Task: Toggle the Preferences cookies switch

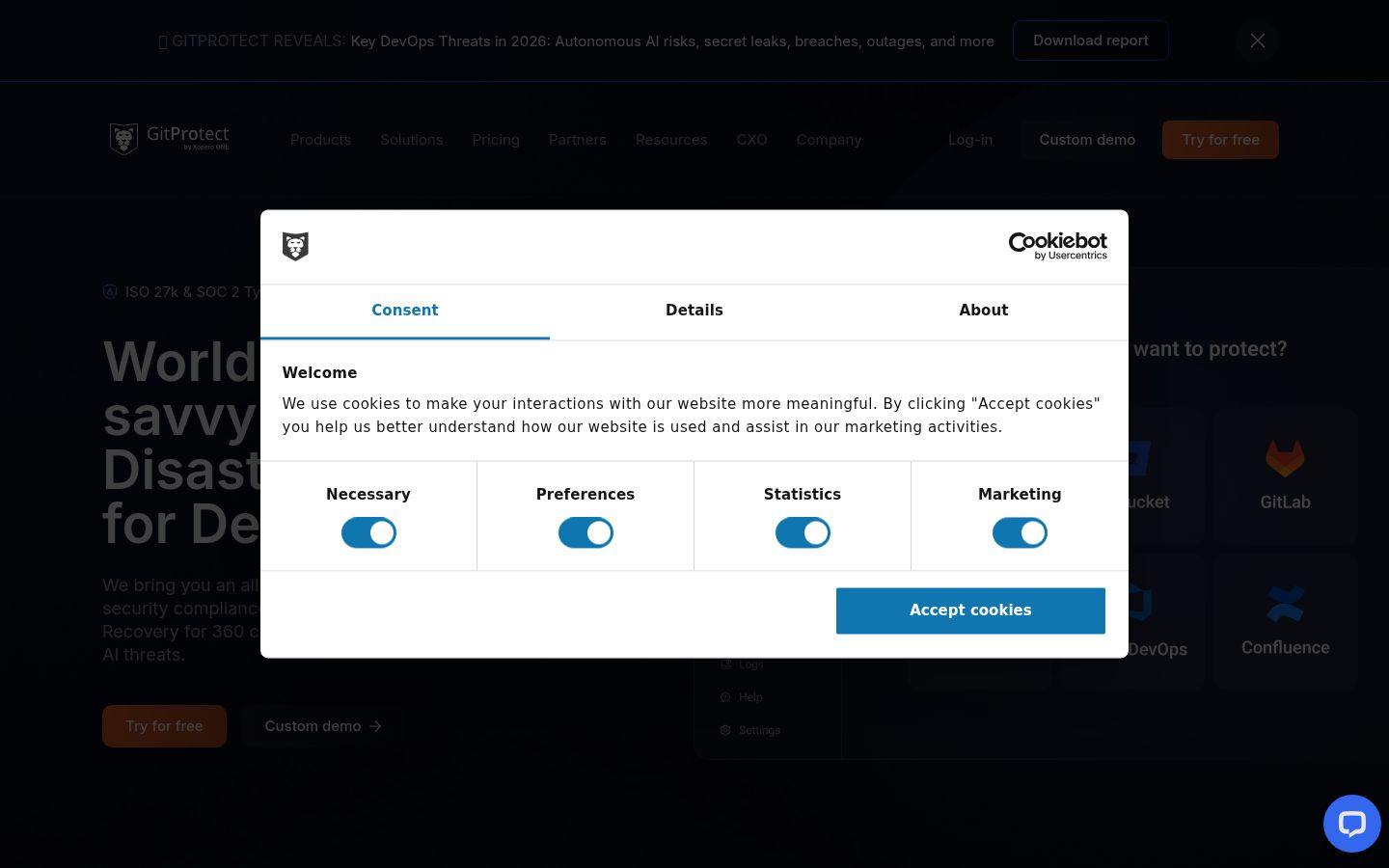Action: click(586, 532)
